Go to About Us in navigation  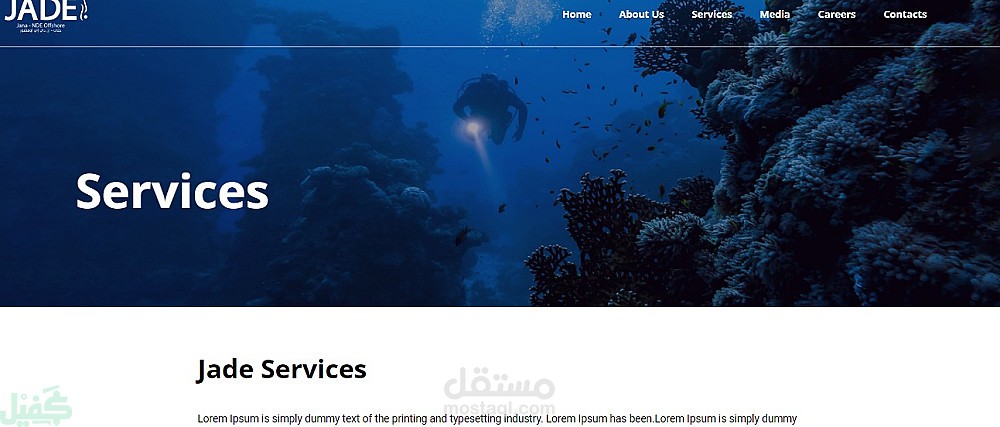tap(641, 14)
